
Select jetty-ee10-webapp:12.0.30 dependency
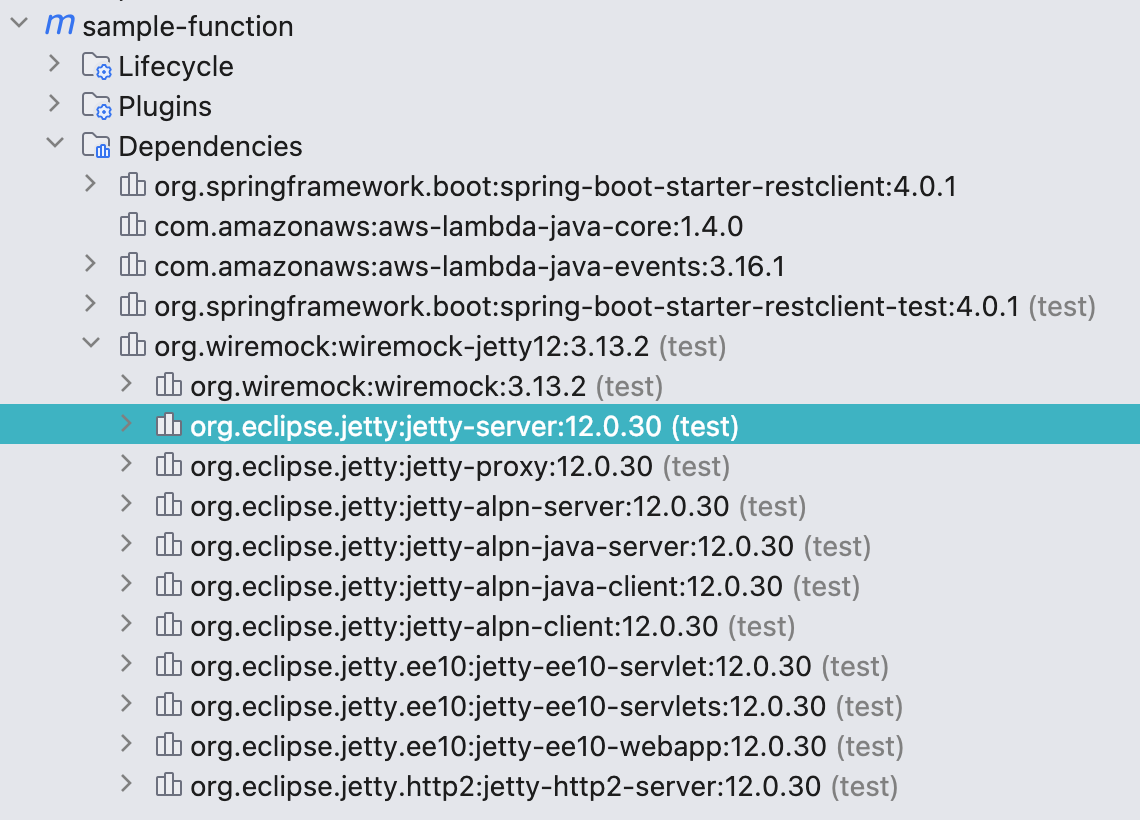508,747
